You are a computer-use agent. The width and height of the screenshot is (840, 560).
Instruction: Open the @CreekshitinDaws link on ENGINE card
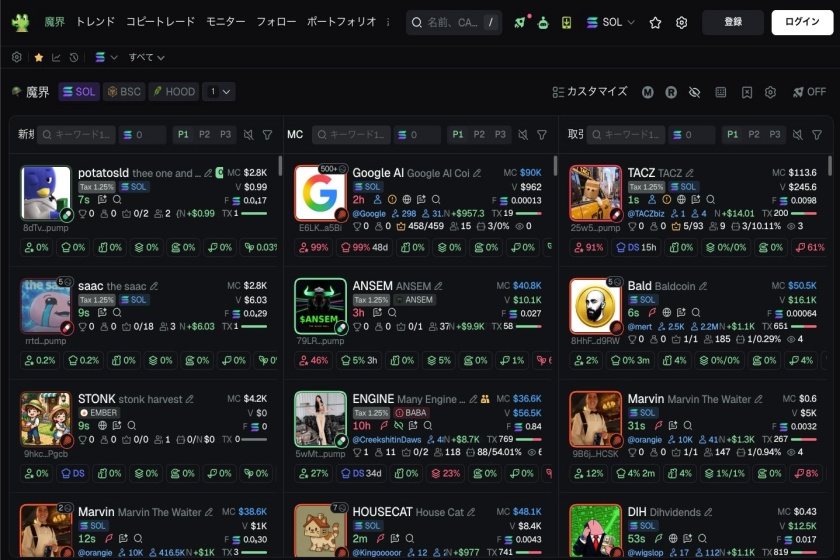click(x=387, y=439)
